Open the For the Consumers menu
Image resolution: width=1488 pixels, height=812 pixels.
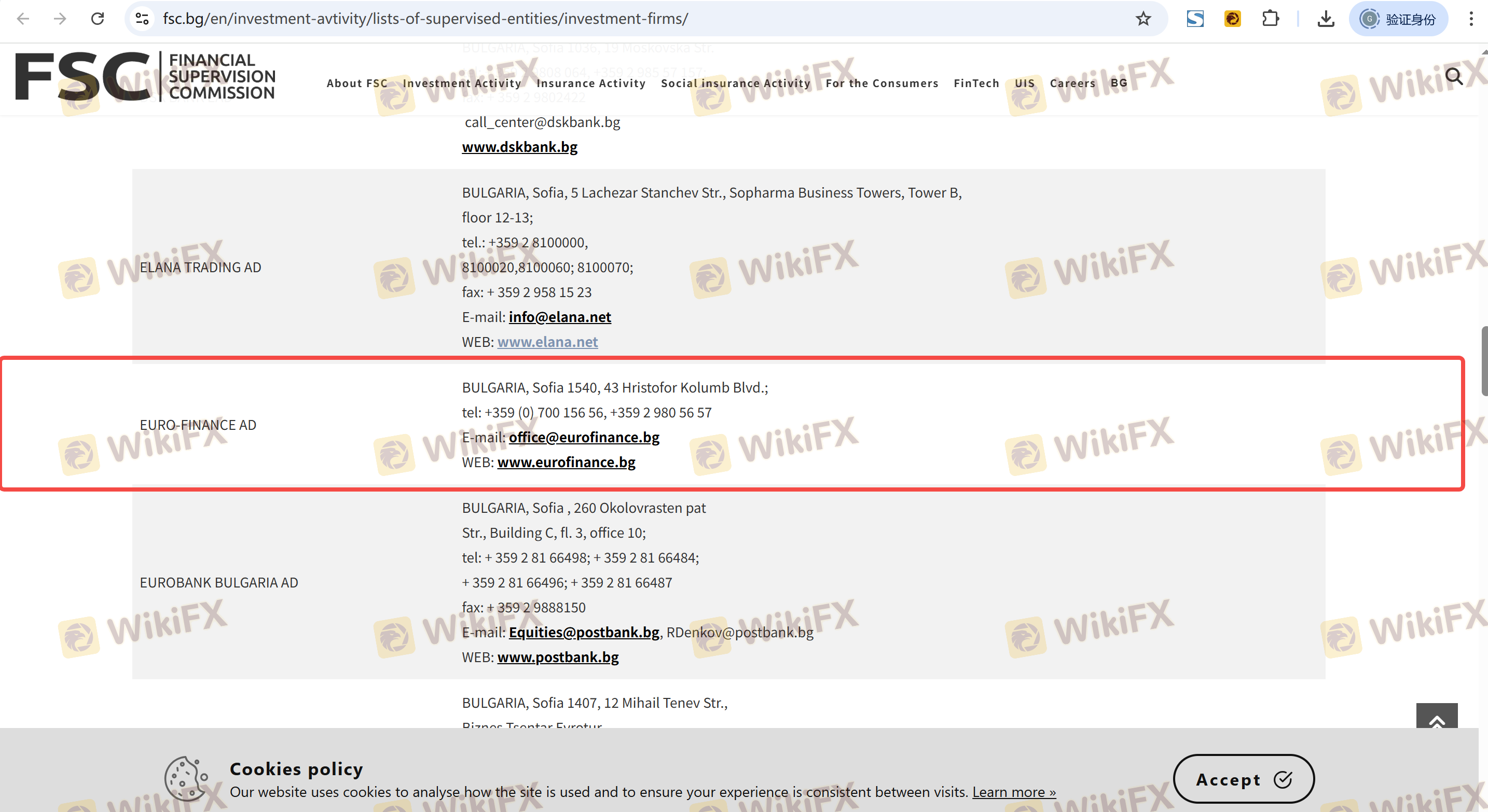[881, 83]
